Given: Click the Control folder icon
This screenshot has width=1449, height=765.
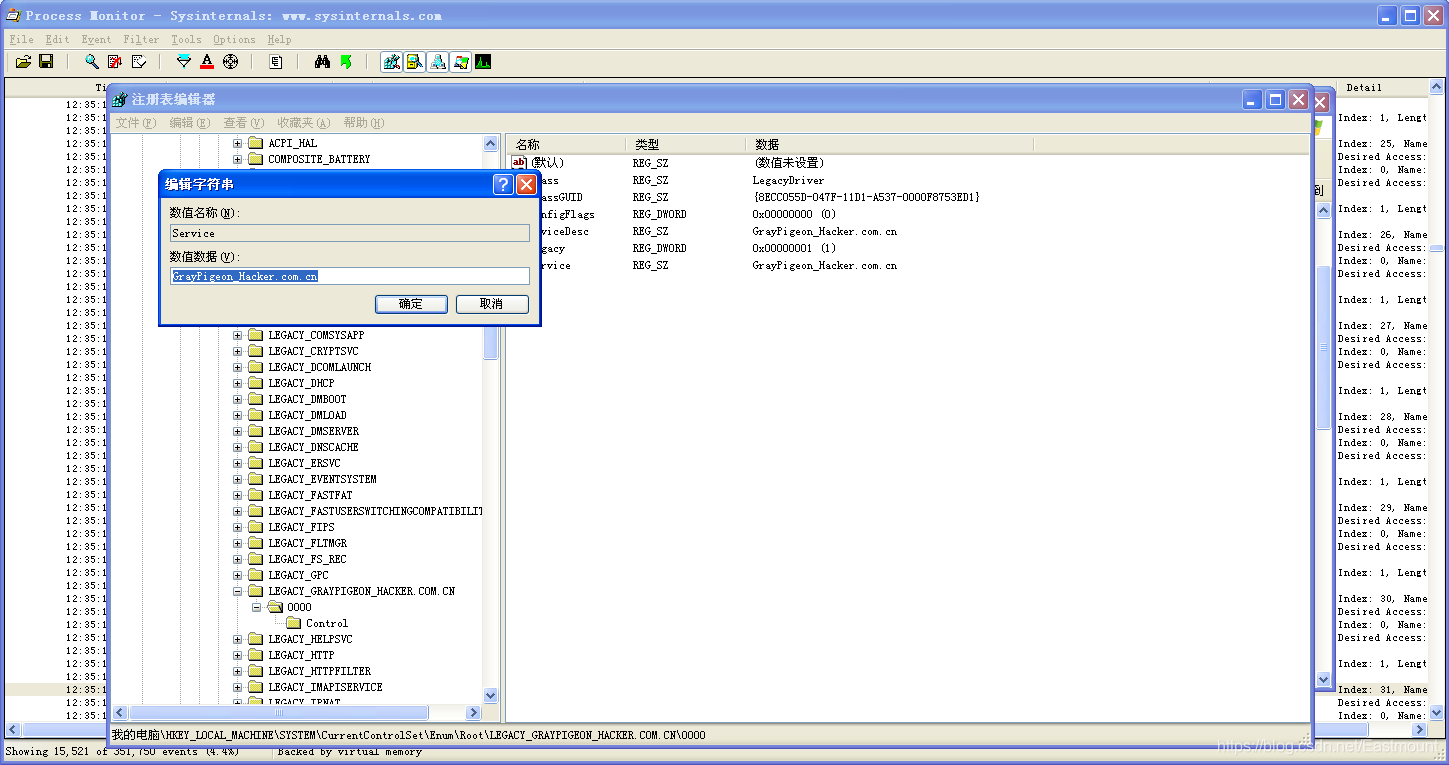Looking at the screenshot, I should [x=294, y=623].
